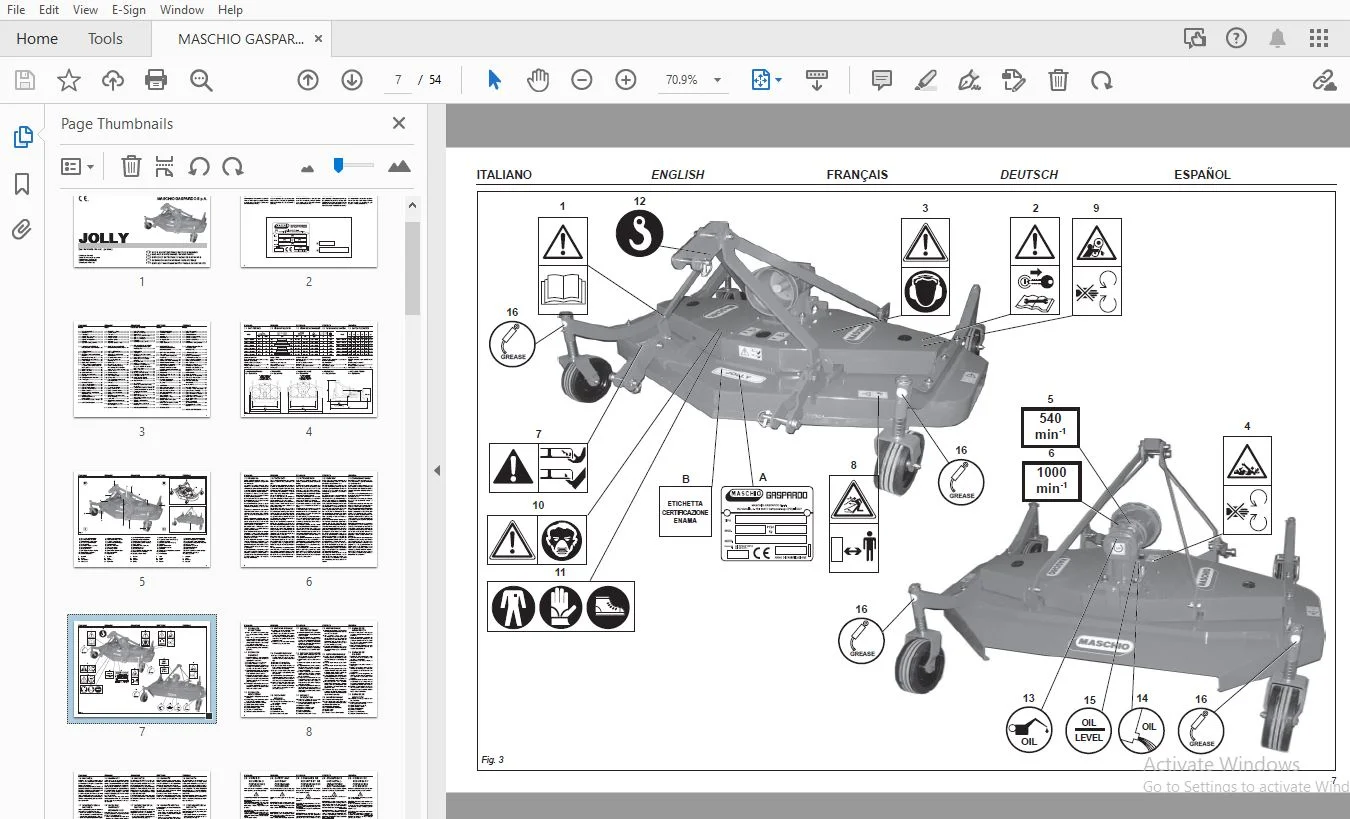Screen dimensions: 1350x819
Task: Open the thumbnail panel options dropdown
Action: coord(78,166)
